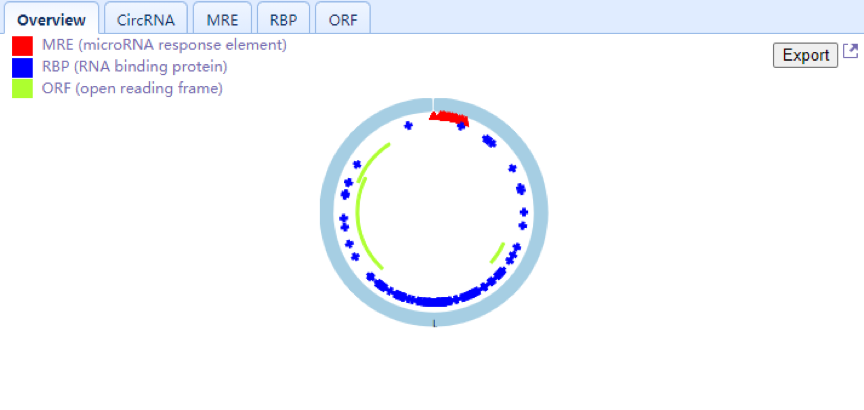The width and height of the screenshot is (864, 410).
Task: Select the red MRE cluster atop the circle
Action: point(449,118)
